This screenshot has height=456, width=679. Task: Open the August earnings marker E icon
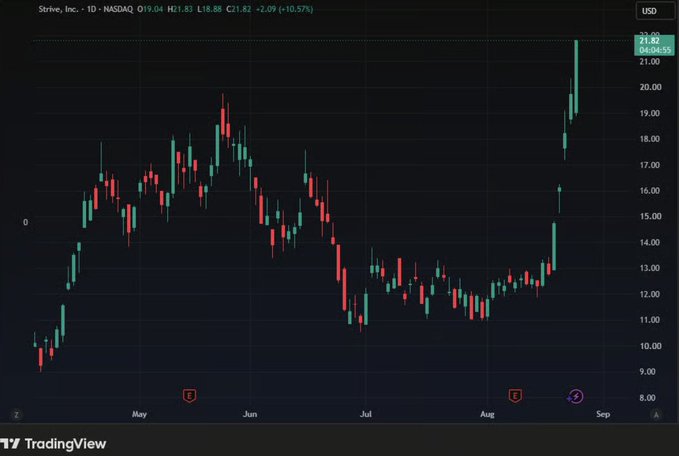click(x=515, y=395)
